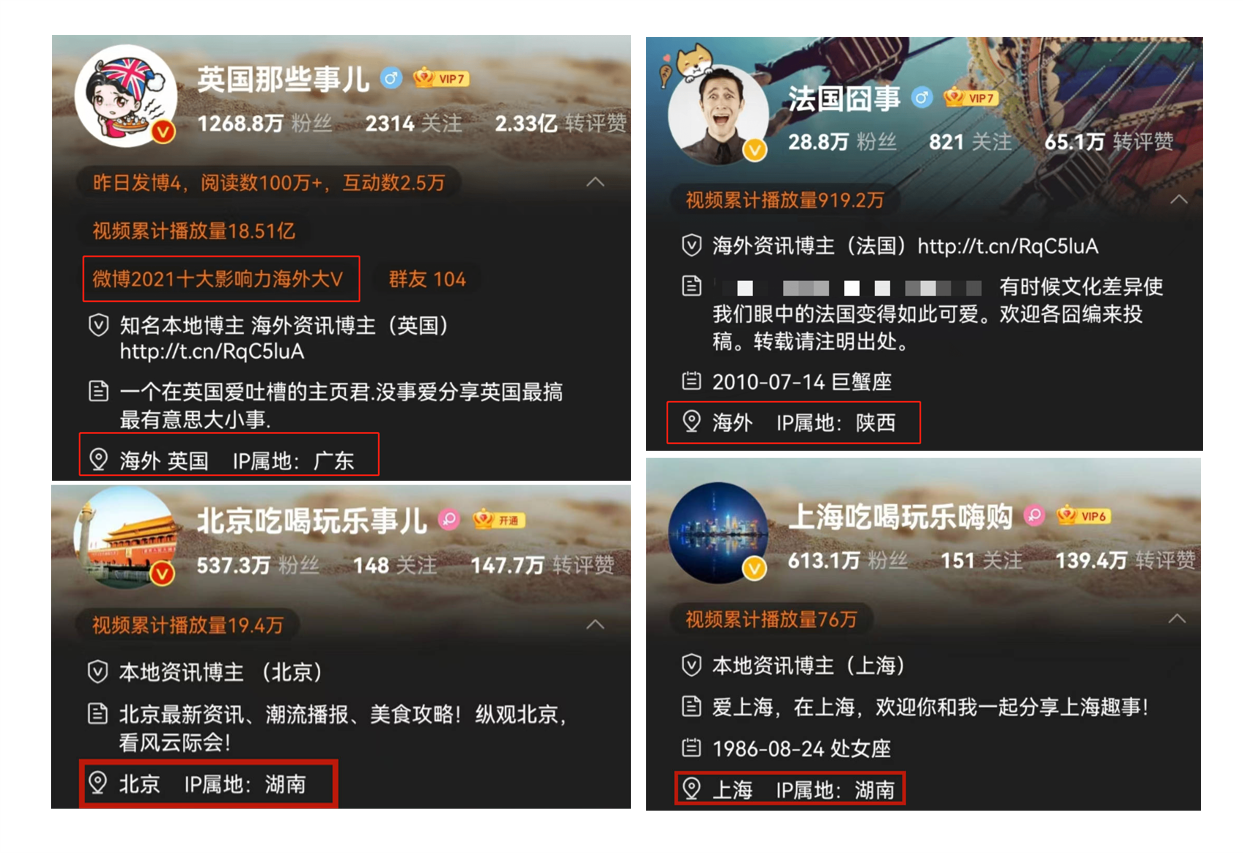1243x853 pixels.
Task: Click the 上海吃喝玩乐嗨购 skyline avatar
Action: click(x=717, y=532)
